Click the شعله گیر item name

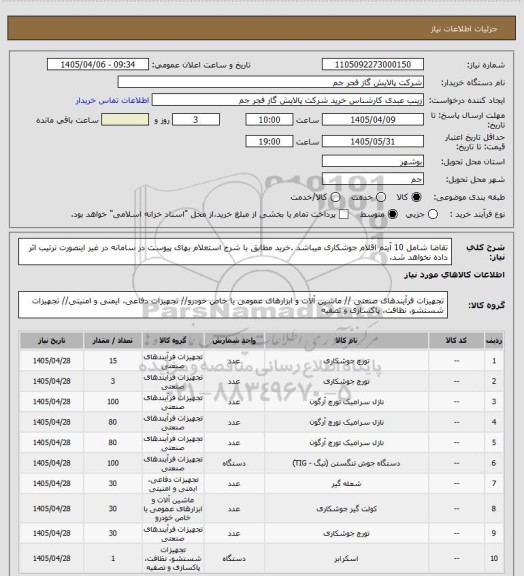(x=346, y=483)
